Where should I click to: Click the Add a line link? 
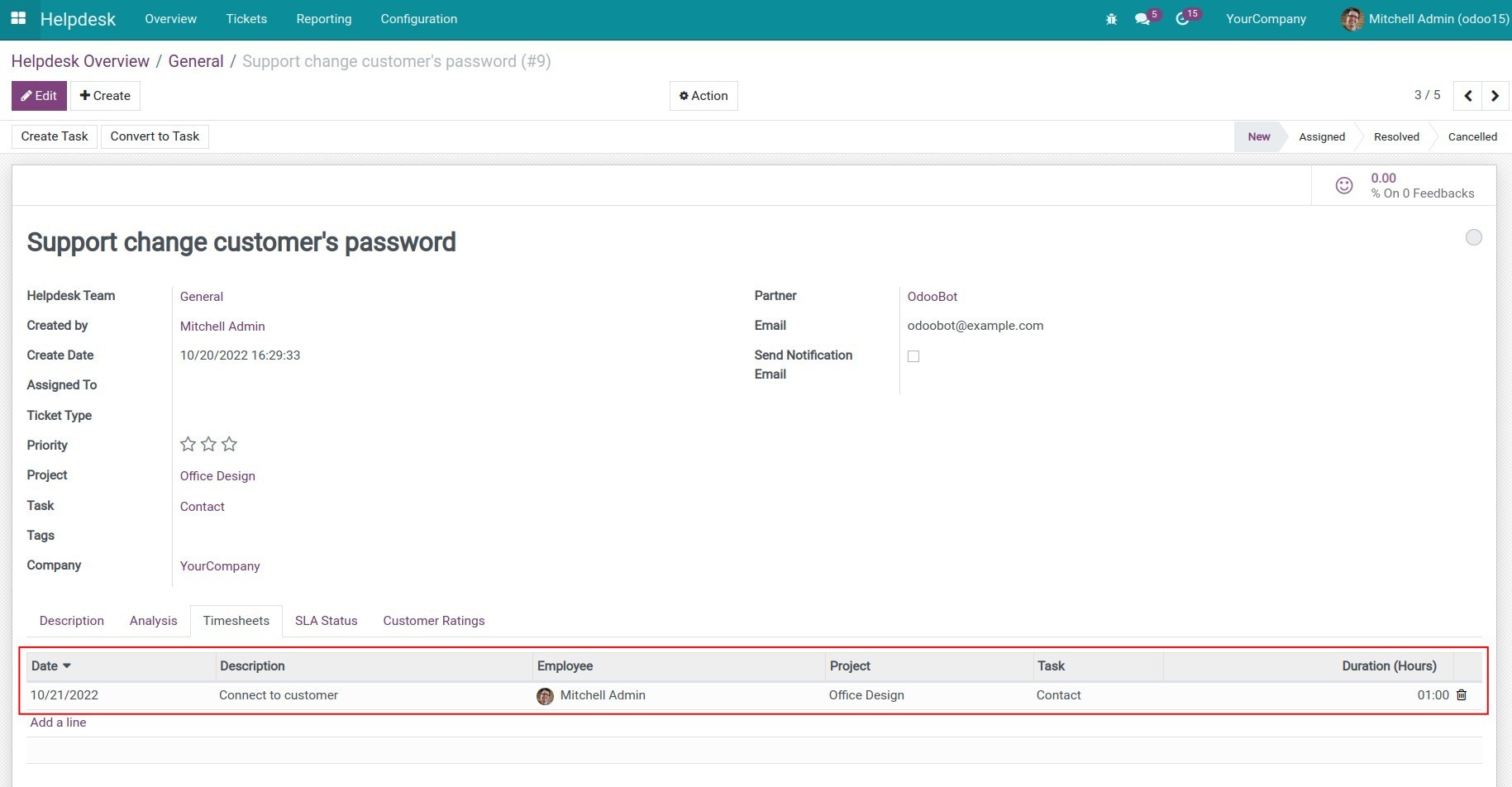[58, 723]
